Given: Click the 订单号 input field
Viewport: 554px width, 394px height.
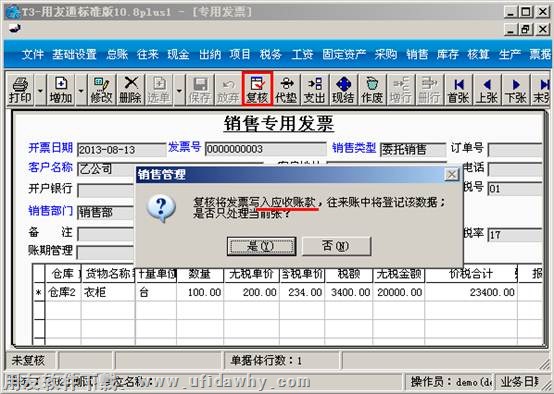Looking at the screenshot, I should [515, 150].
